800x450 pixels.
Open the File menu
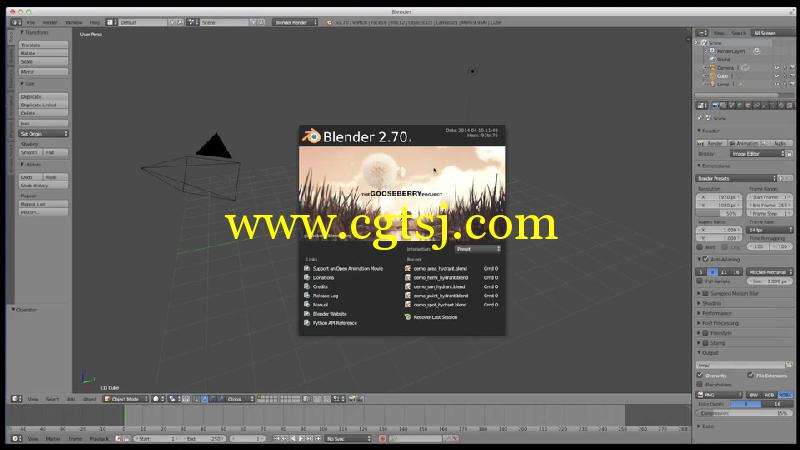point(31,22)
